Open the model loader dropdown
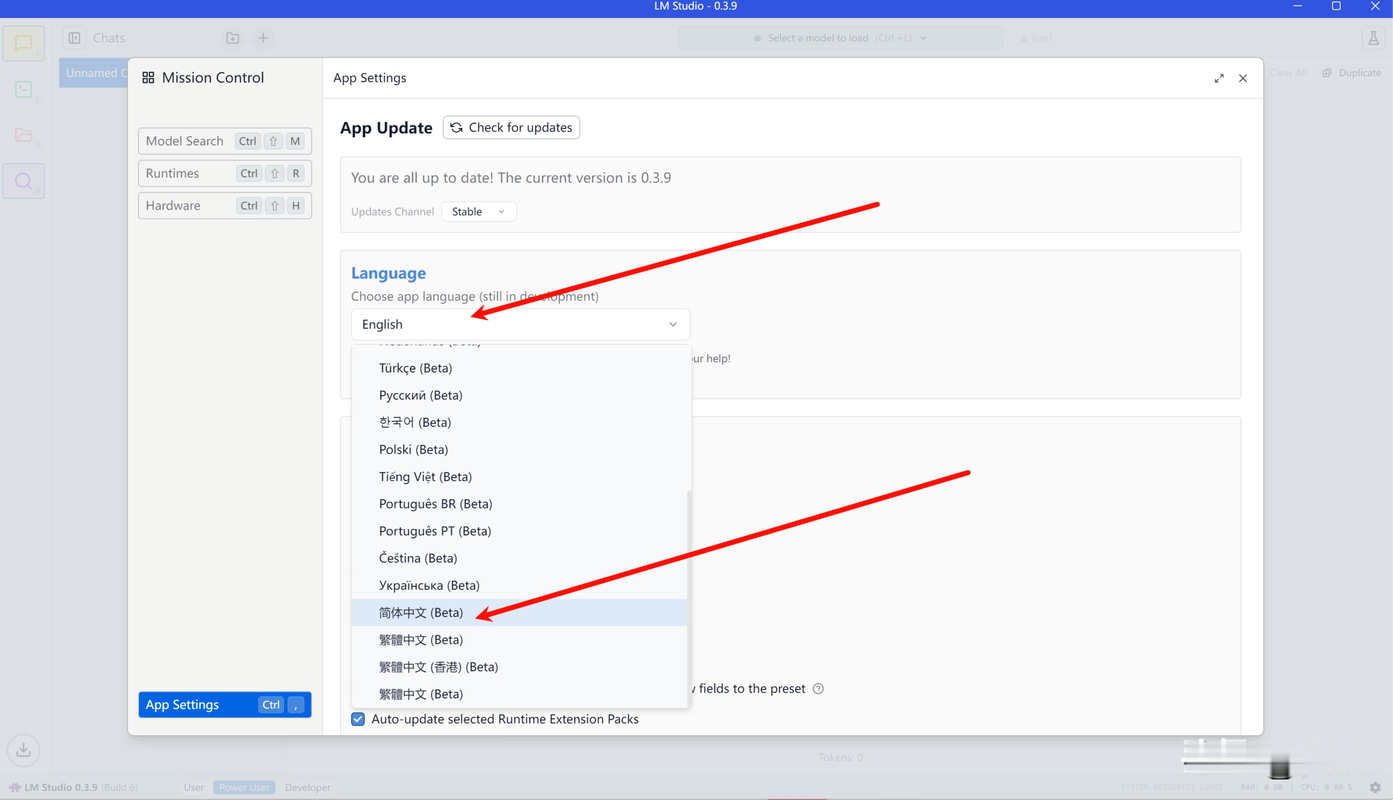 point(840,38)
